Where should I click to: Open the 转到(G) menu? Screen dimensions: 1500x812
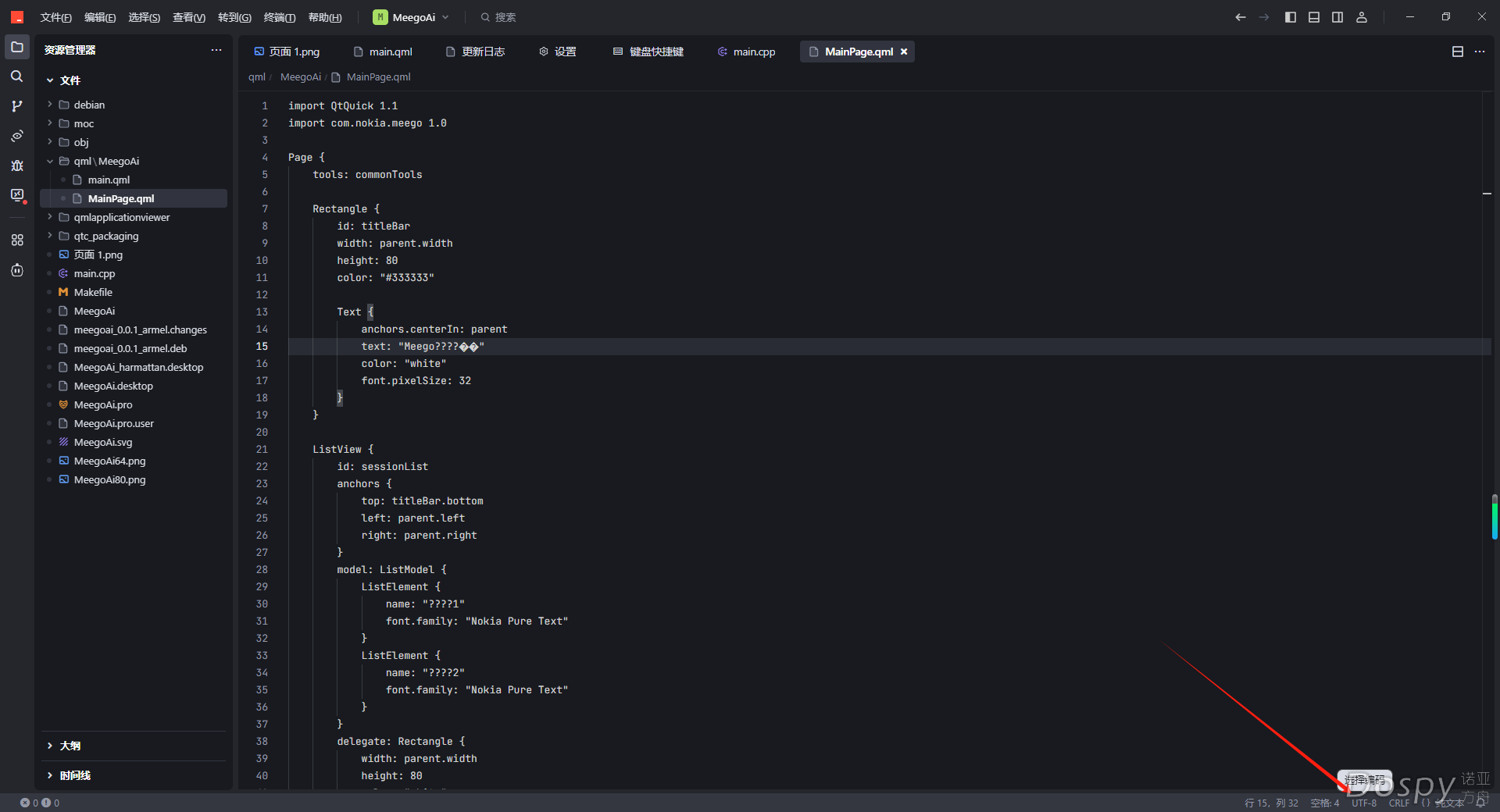coord(234,17)
